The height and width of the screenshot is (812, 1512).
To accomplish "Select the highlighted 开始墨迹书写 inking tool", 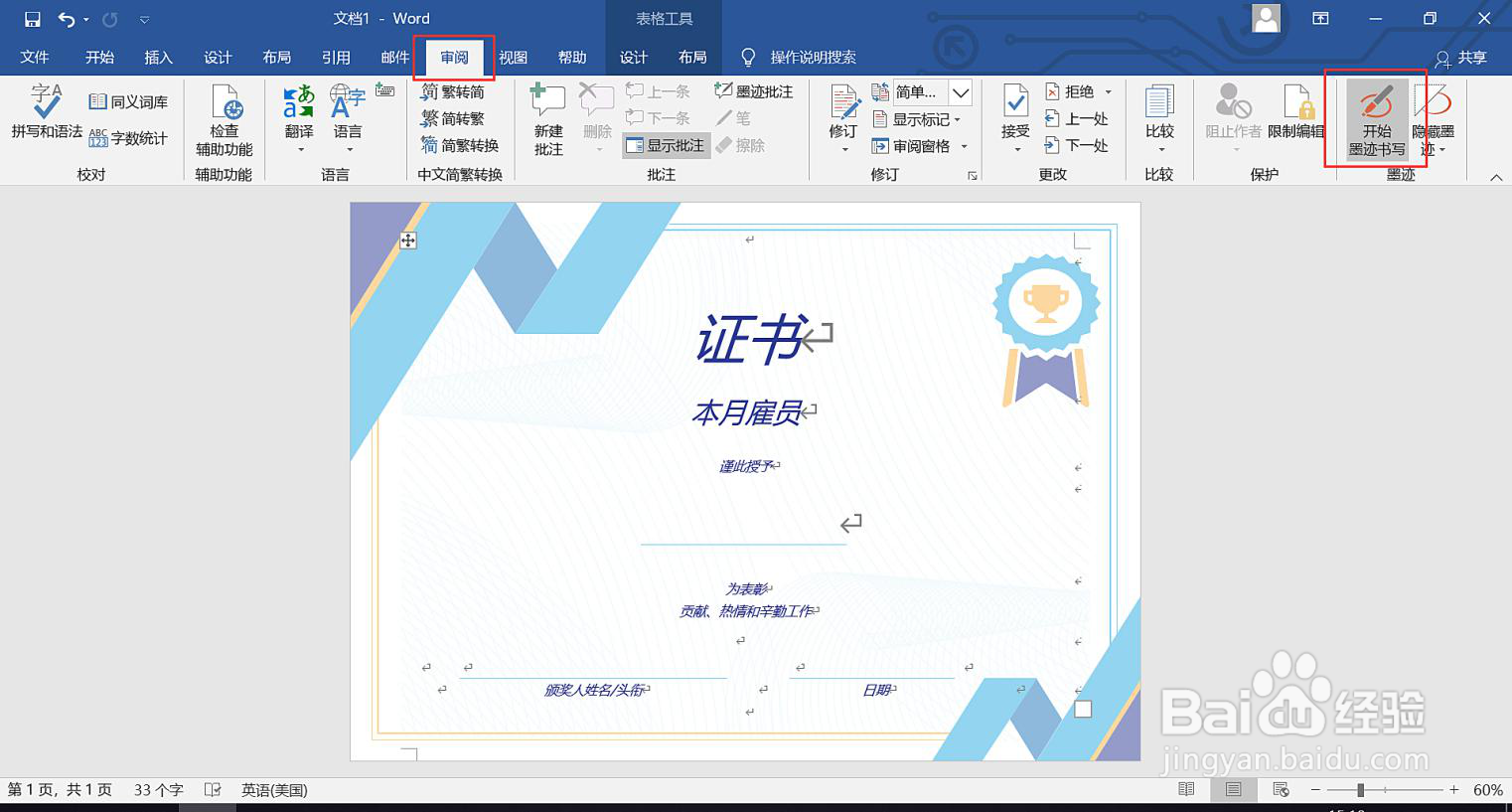I will (1377, 119).
